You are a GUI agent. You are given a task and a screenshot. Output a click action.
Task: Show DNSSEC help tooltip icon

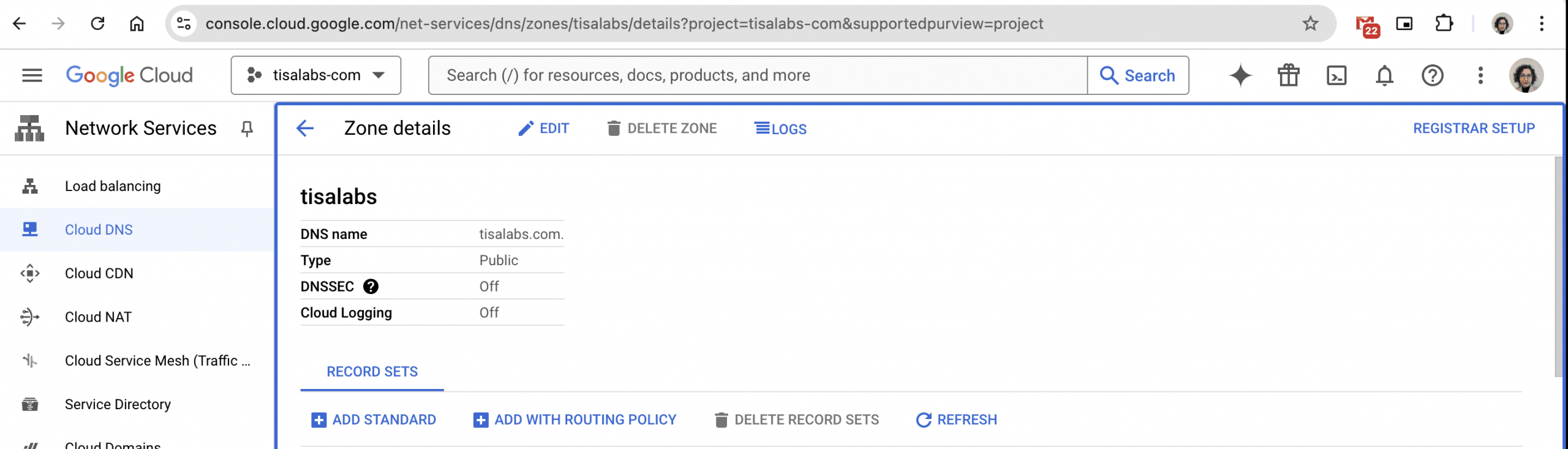click(371, 286)
